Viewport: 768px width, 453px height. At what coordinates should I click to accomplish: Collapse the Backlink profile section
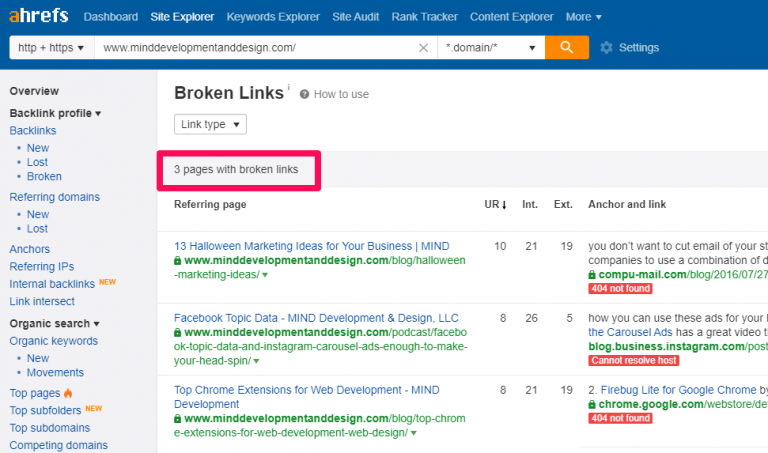pyautogui.click(x=55, y=113)
